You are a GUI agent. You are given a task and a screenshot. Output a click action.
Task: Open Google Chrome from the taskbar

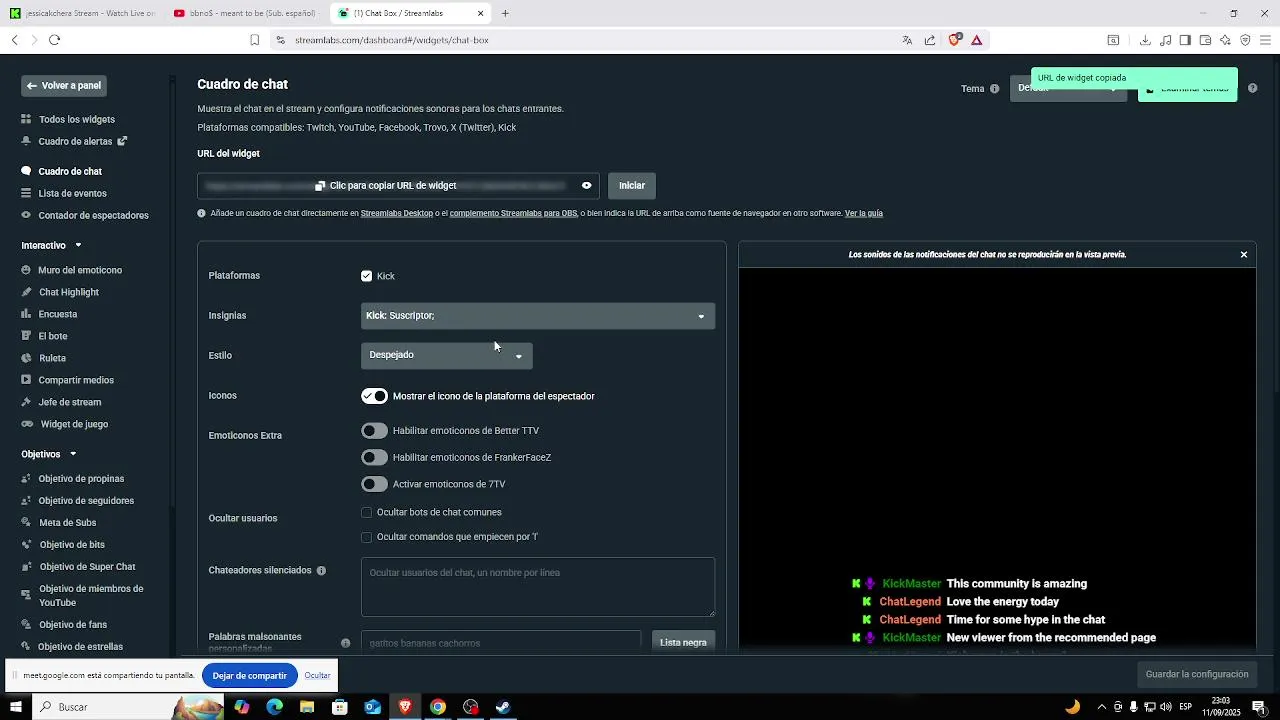click(x=438, y=707)
